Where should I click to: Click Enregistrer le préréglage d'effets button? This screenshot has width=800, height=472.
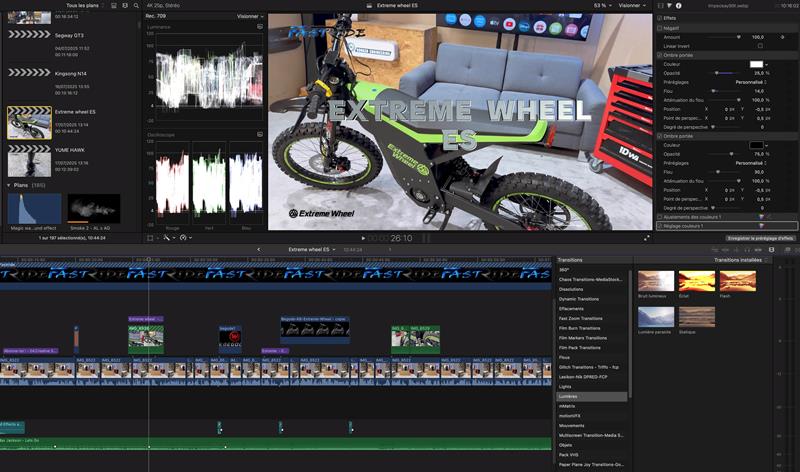click(x=761, y=238)
